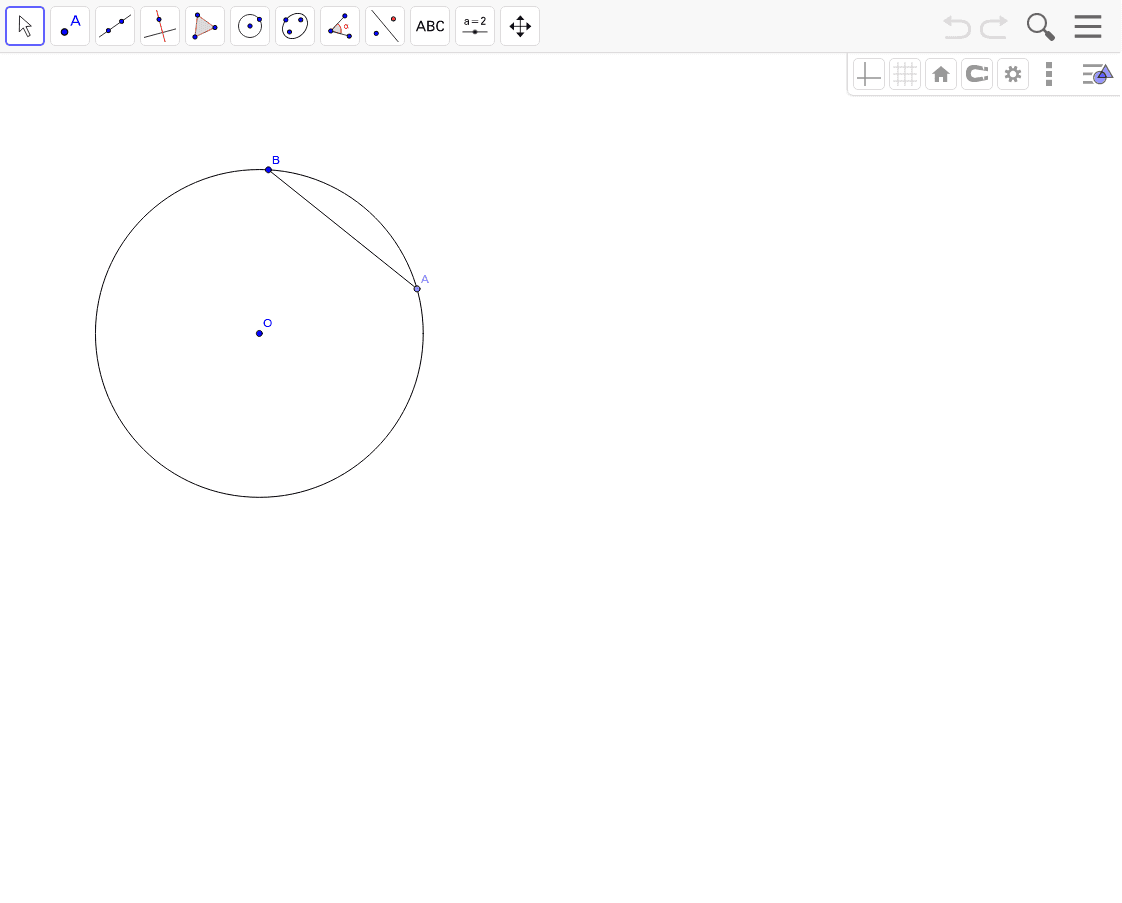
Task: Click the label B
Action: 275,160
